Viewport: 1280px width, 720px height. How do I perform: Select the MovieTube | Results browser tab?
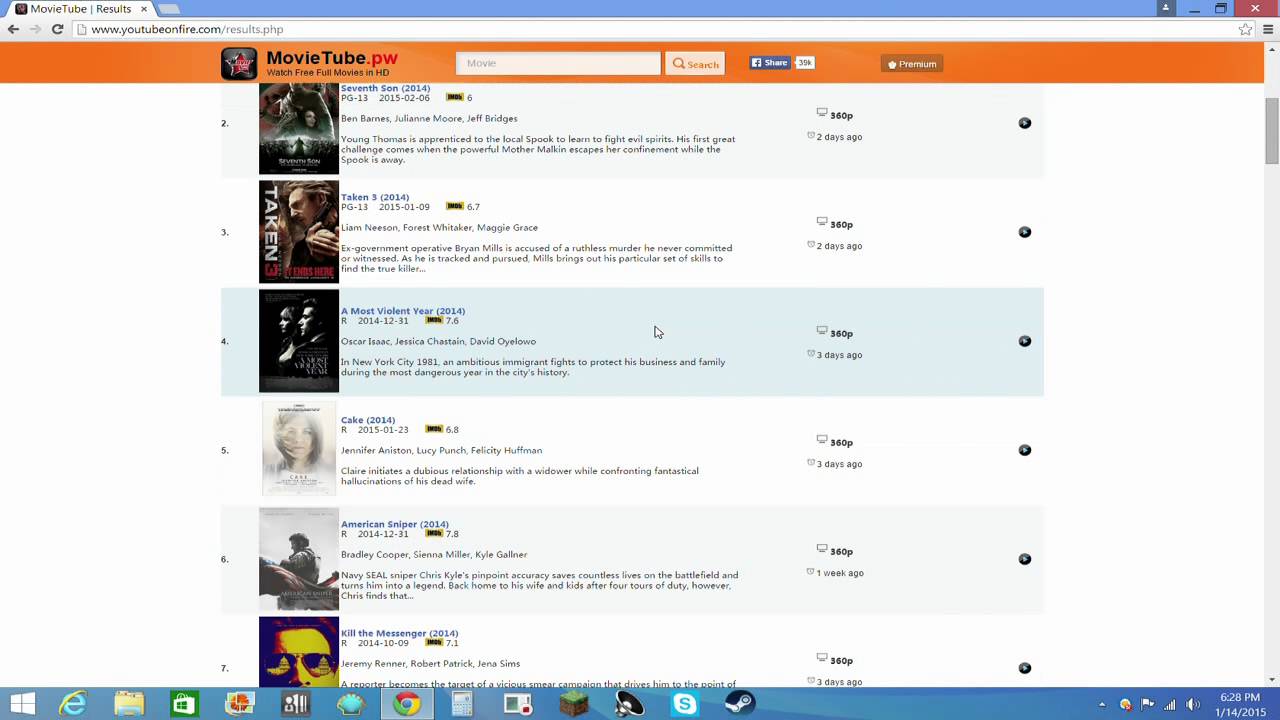[x=80, y=9]
